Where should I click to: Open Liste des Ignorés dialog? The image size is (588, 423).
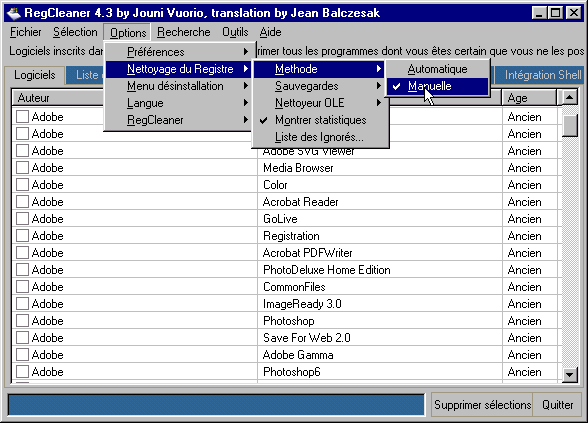tap(319, 137)
